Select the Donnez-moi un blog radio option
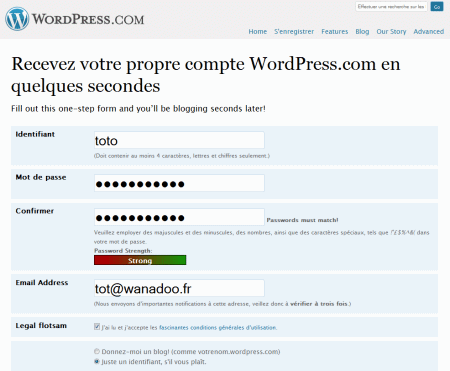Screen dimensions: 450x371 [97, 351]
